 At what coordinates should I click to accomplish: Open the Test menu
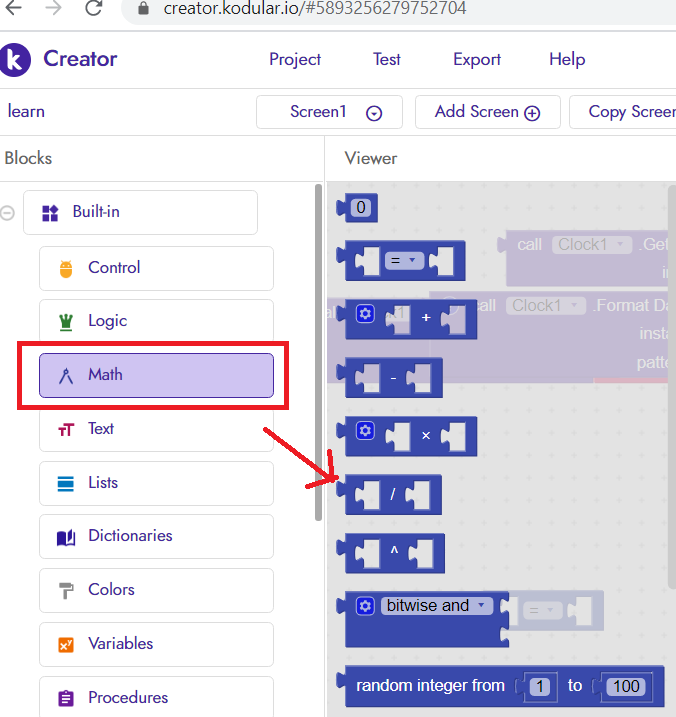(x=386, y=59)
